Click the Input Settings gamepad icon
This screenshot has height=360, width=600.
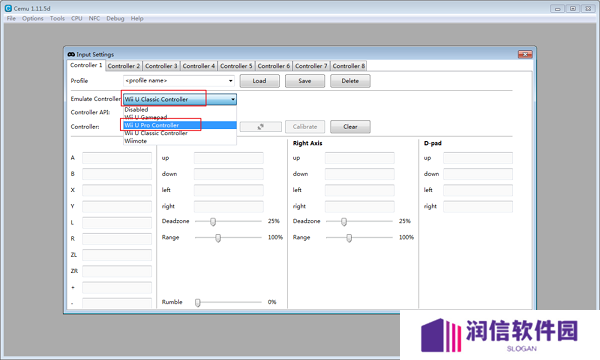(x=71, y=54)
